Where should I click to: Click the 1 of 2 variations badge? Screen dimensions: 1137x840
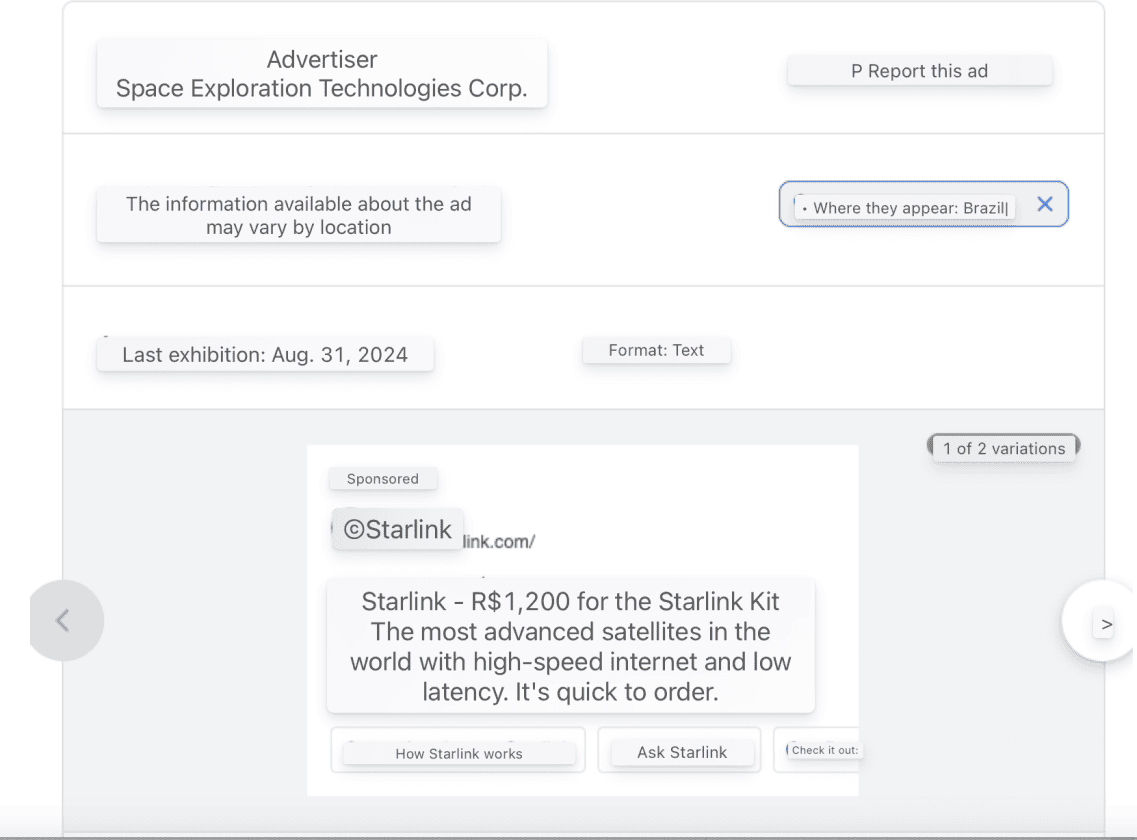(1004, 448)
